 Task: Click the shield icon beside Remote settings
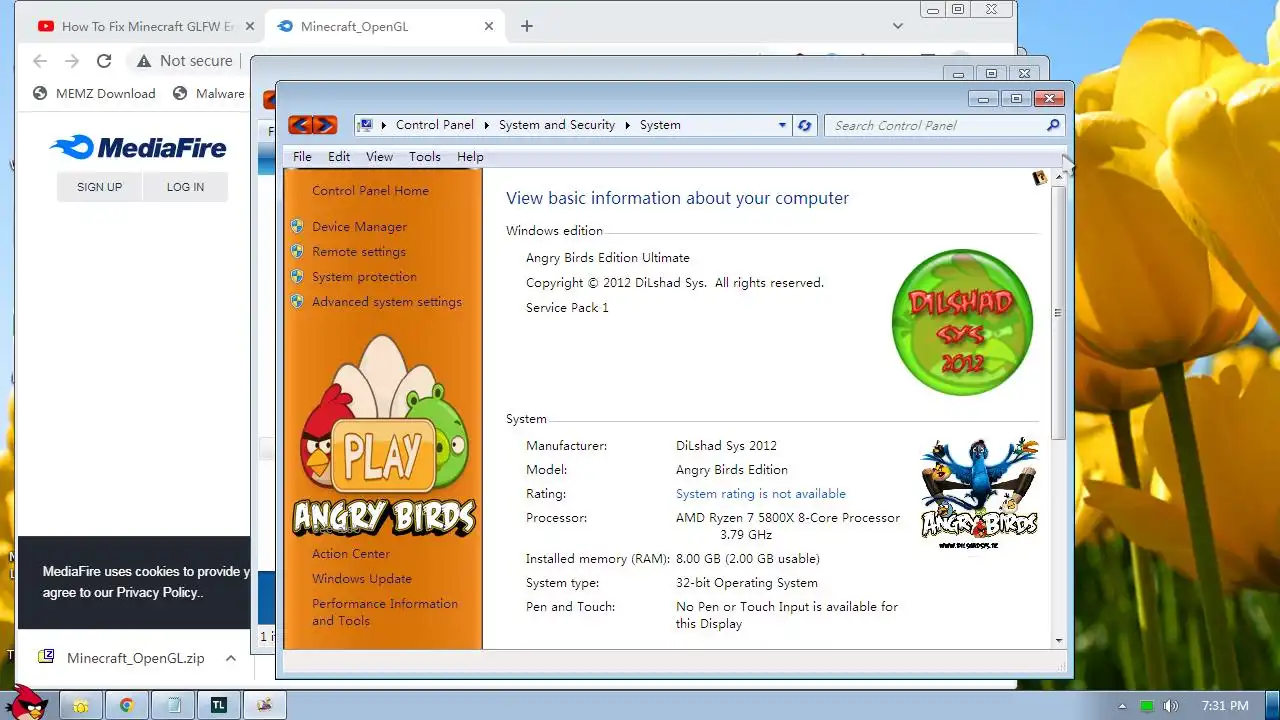[x=297, y=252]
